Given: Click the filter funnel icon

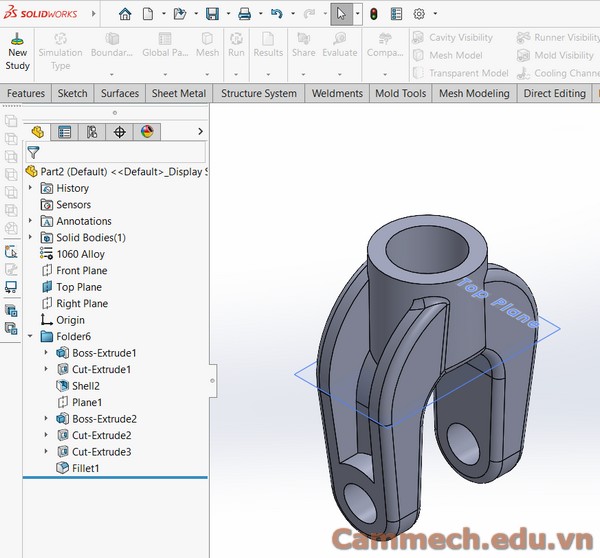Looking at the screenshot, I should (33, 152).
